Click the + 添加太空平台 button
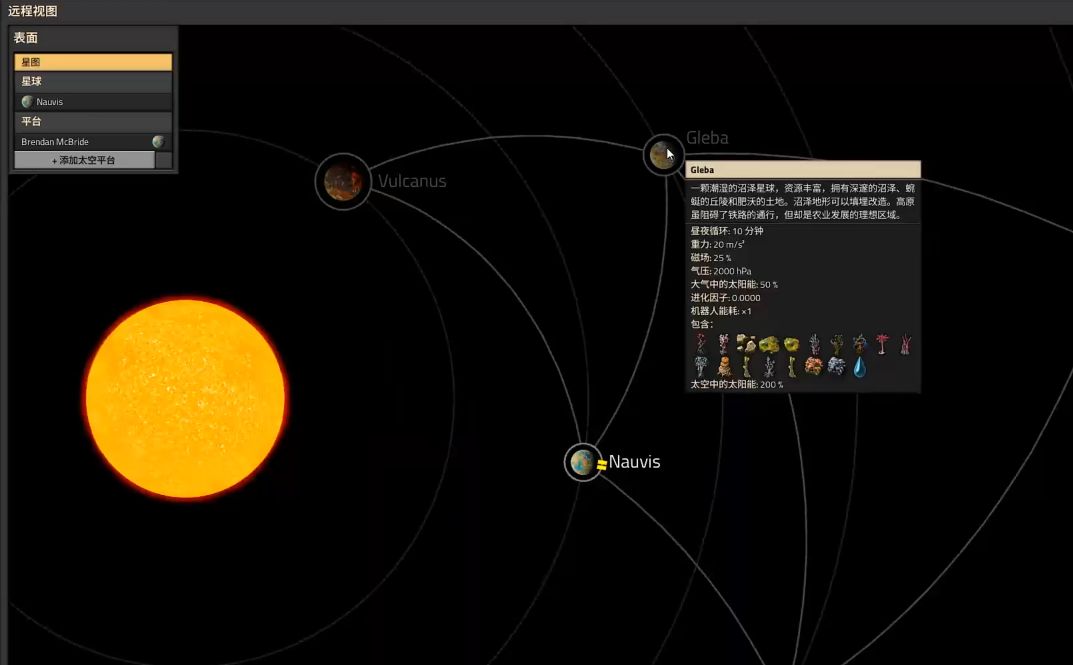Viewport: 1073px width, 665px height. [x=84, y=160]
